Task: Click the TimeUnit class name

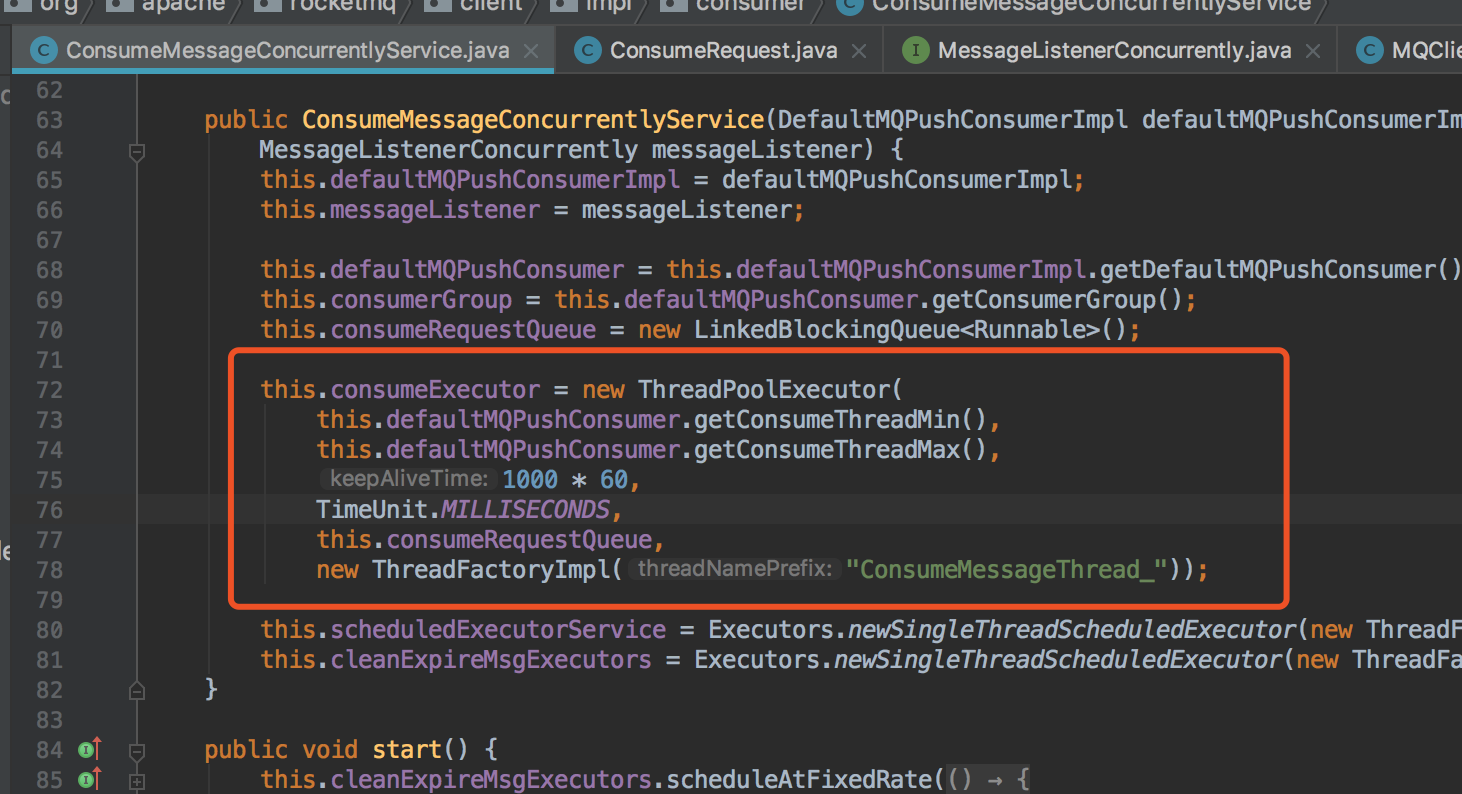Action: (372, 510)
